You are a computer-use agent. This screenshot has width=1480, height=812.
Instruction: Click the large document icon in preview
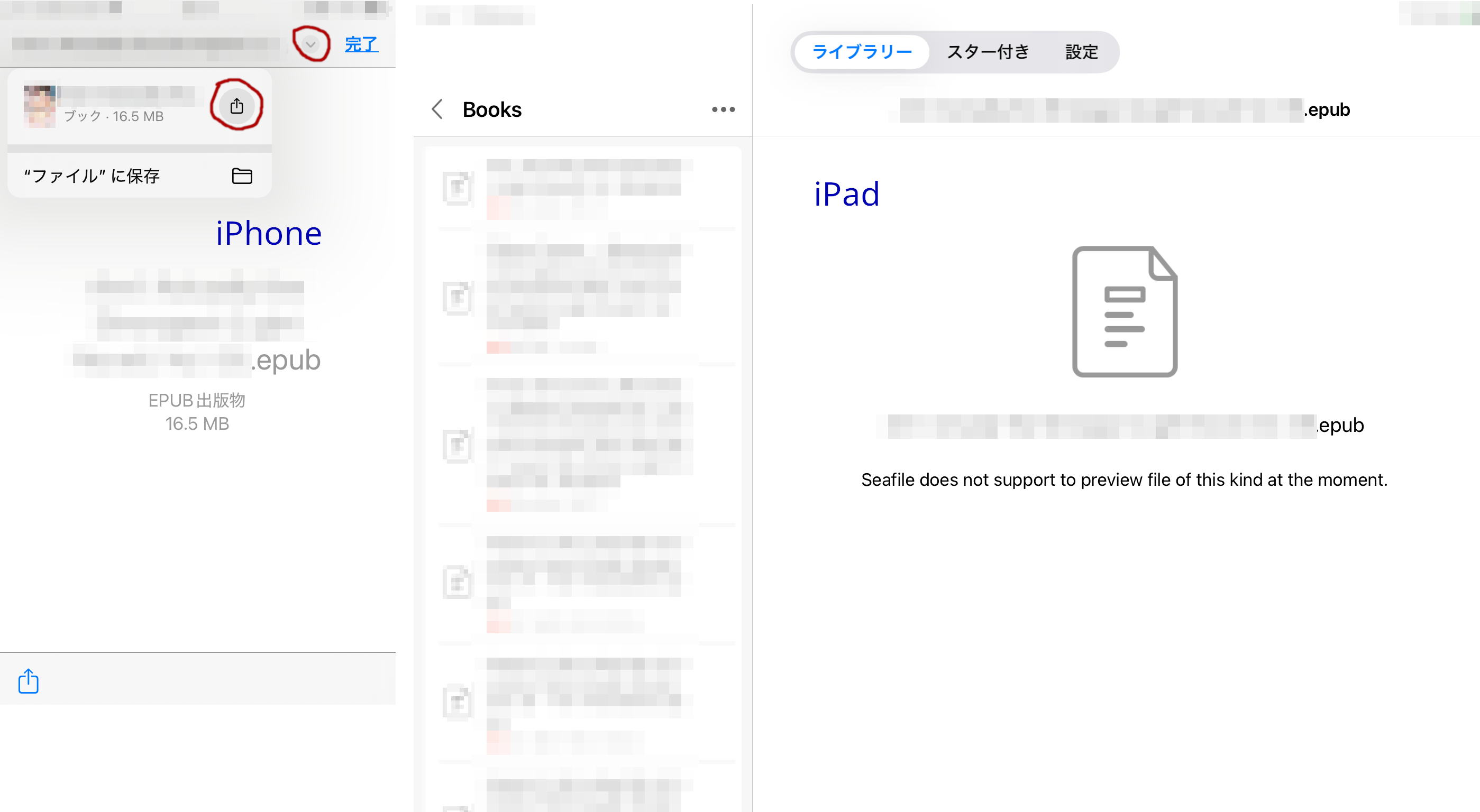1125,312
